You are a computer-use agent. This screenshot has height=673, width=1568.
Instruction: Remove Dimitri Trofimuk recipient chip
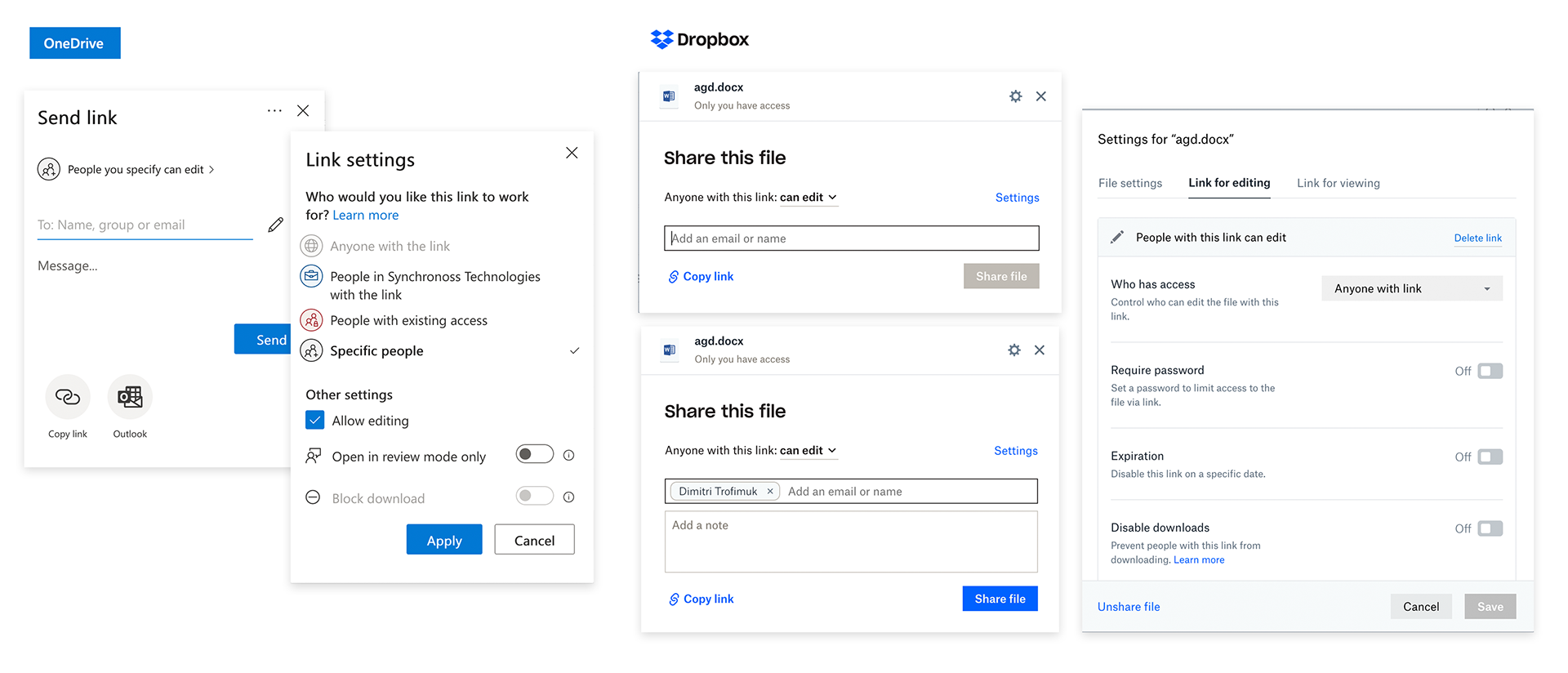click(770, 492)
